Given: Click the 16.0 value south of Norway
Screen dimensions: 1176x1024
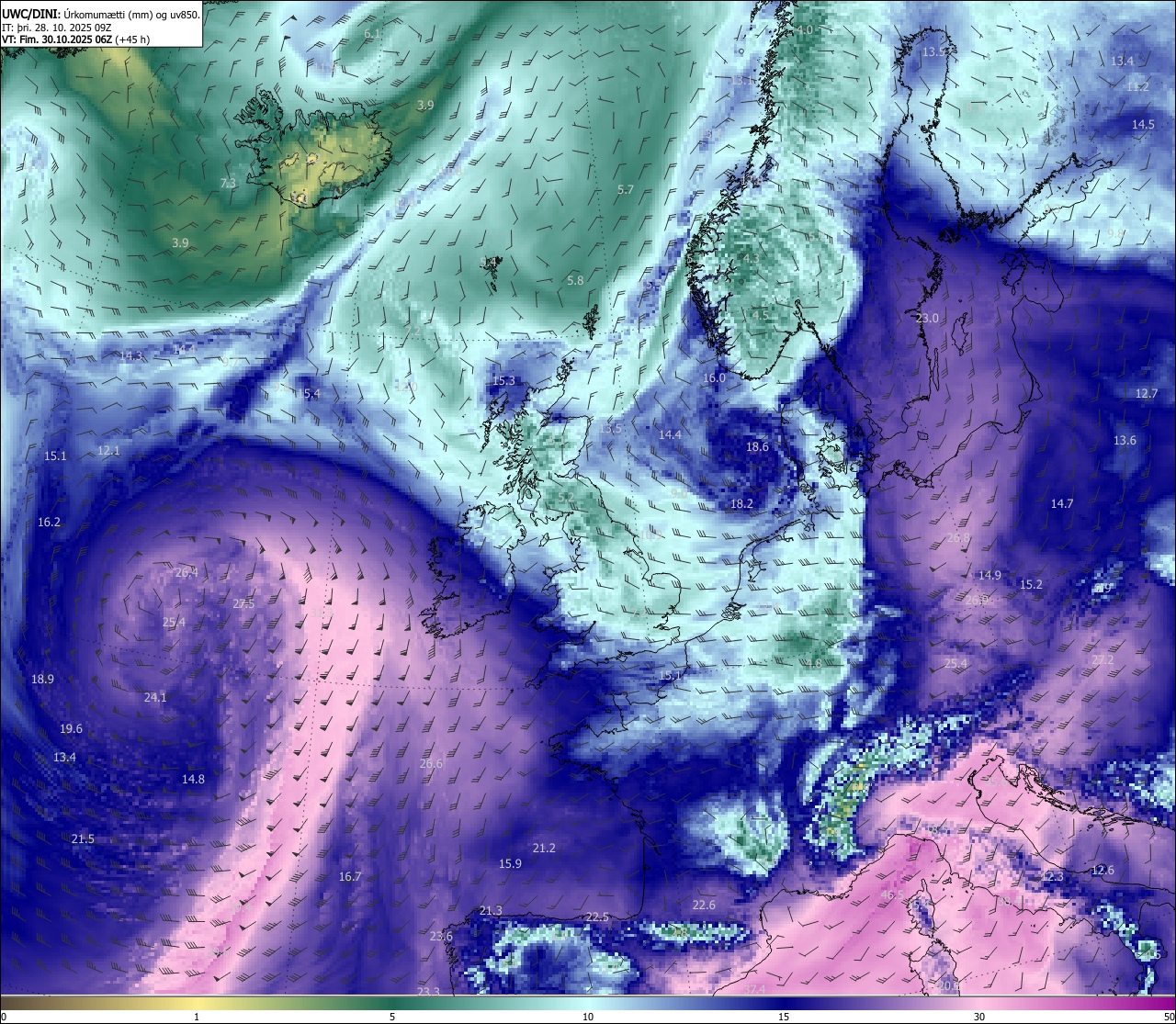Looking at the screenshot, I should (x=714, y=378).
